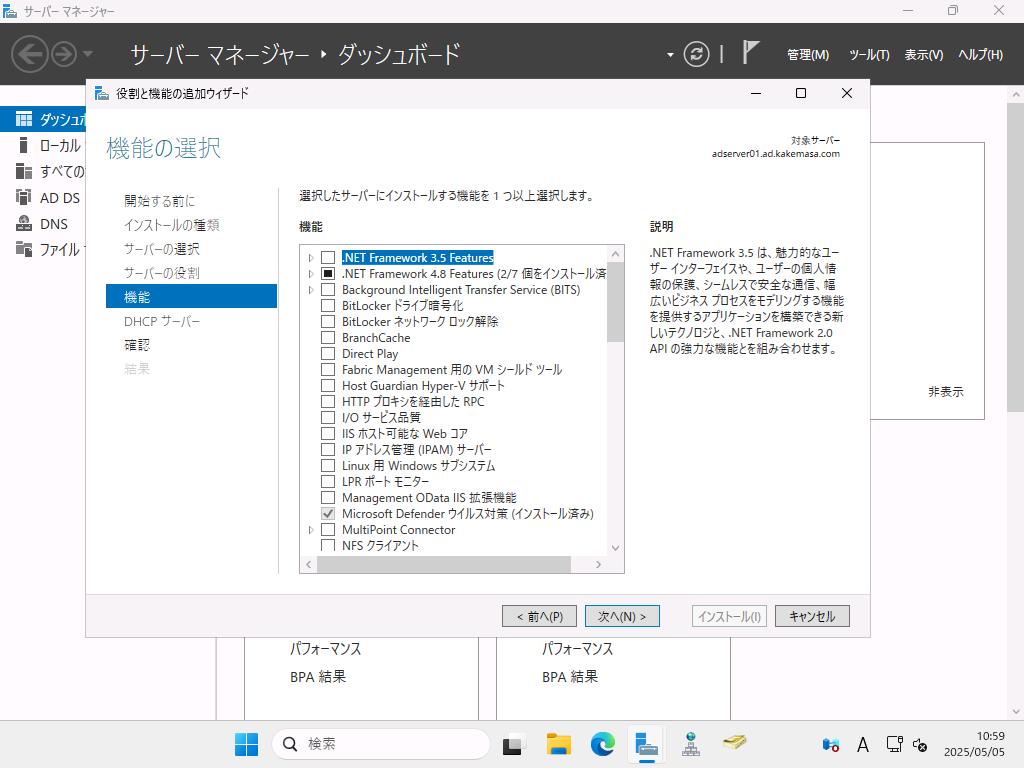Check BitLocker ドライブ暗号化
This screenshot has height=768, width=1024.
point(328,306)
